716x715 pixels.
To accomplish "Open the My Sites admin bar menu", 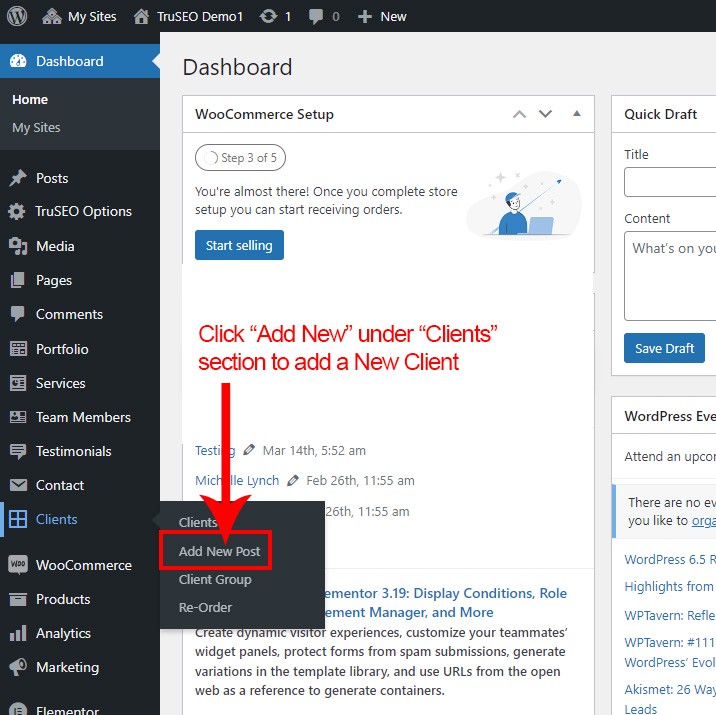I will click(x=79, y=16).
